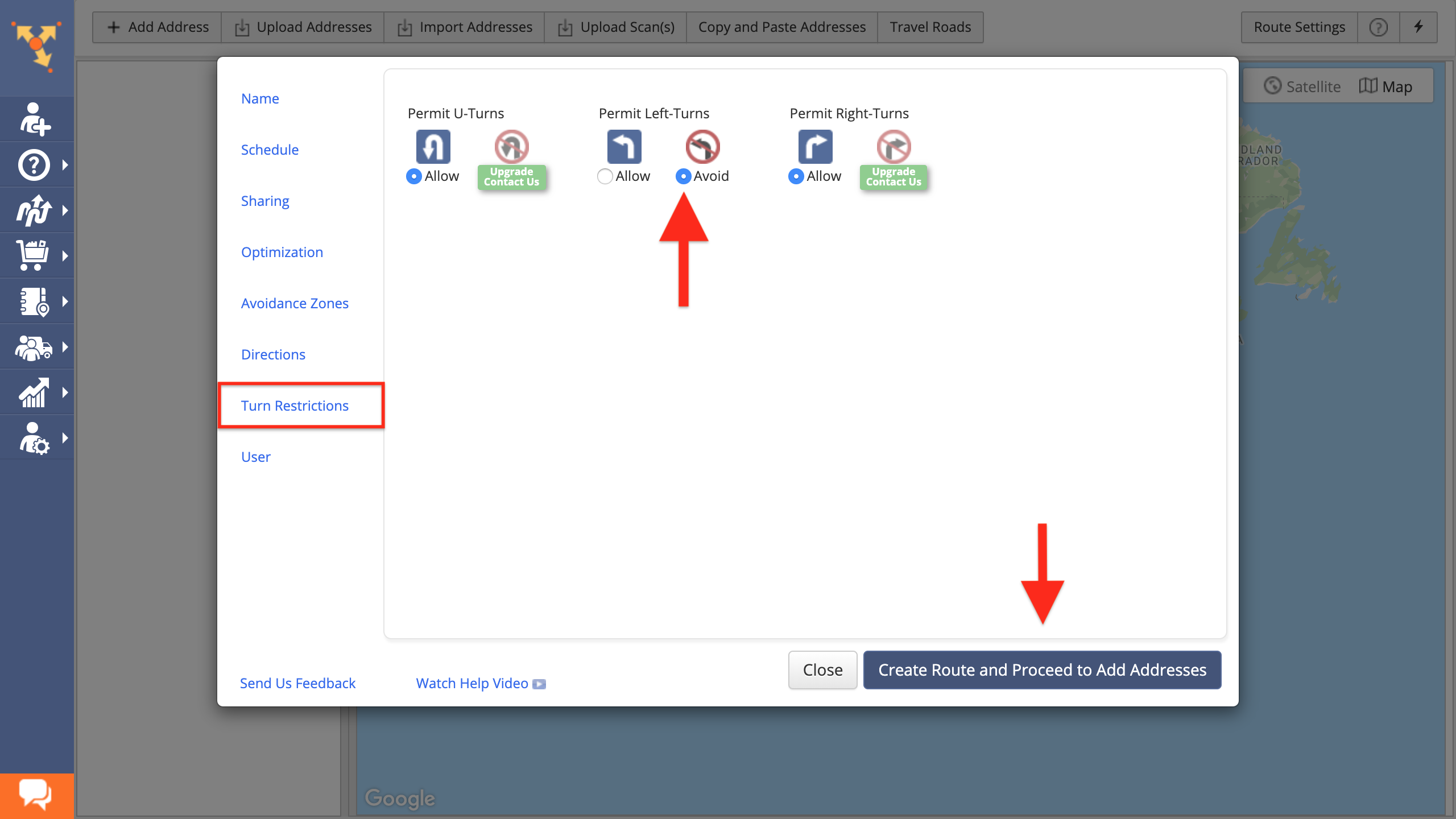
Task: Select Allow for Permit Left-Turns
Action: (604, 175)
